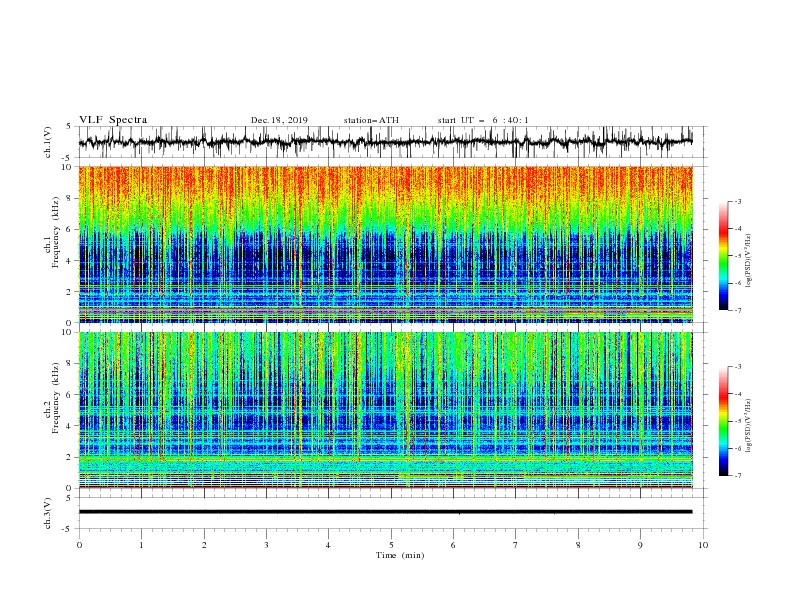The height and width of the screenshot is (612, 792).
Task: Click the "3" tick on the time axis
Action: (x=266, y=545)
